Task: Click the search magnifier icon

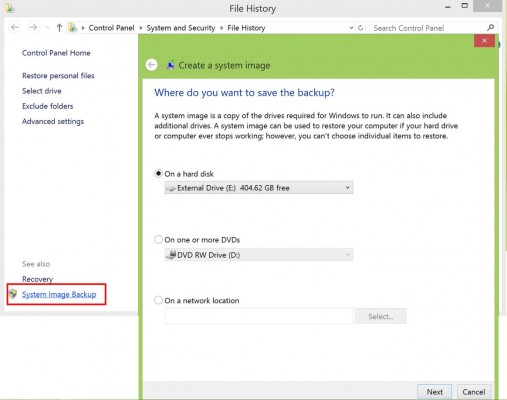Action: pyautogui.click(x=490, y=28)
